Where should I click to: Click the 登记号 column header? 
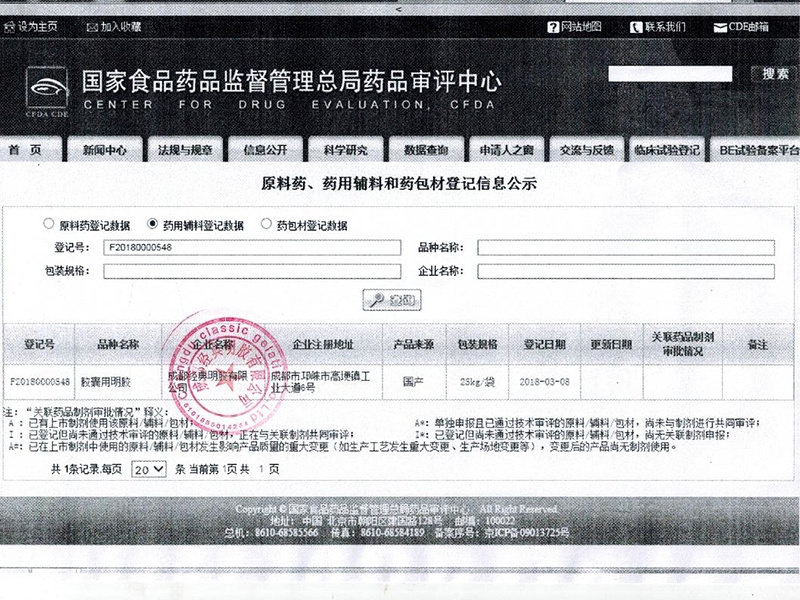coord(39,344)
